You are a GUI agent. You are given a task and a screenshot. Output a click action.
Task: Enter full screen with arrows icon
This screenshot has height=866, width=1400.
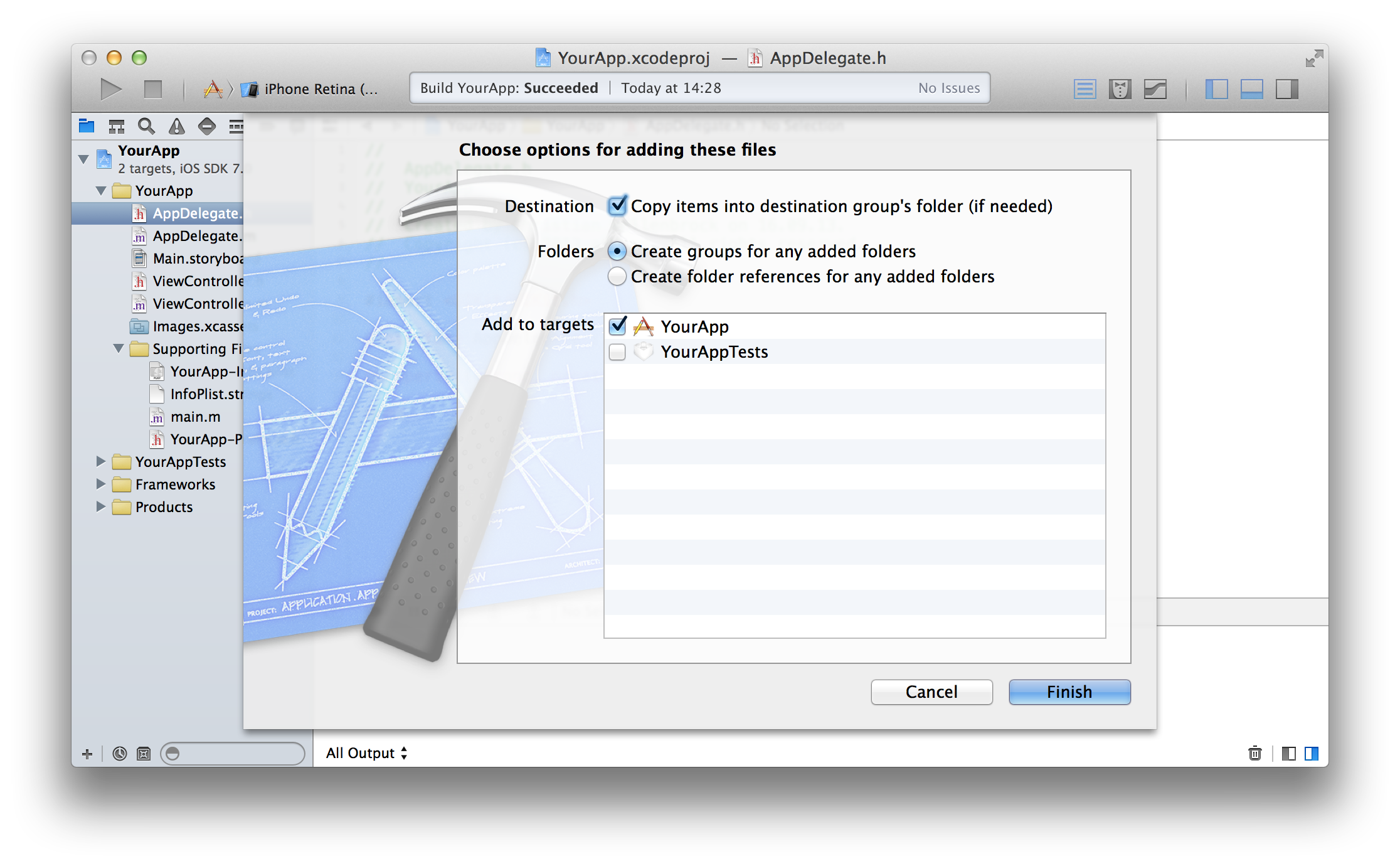pos(1313,58)
